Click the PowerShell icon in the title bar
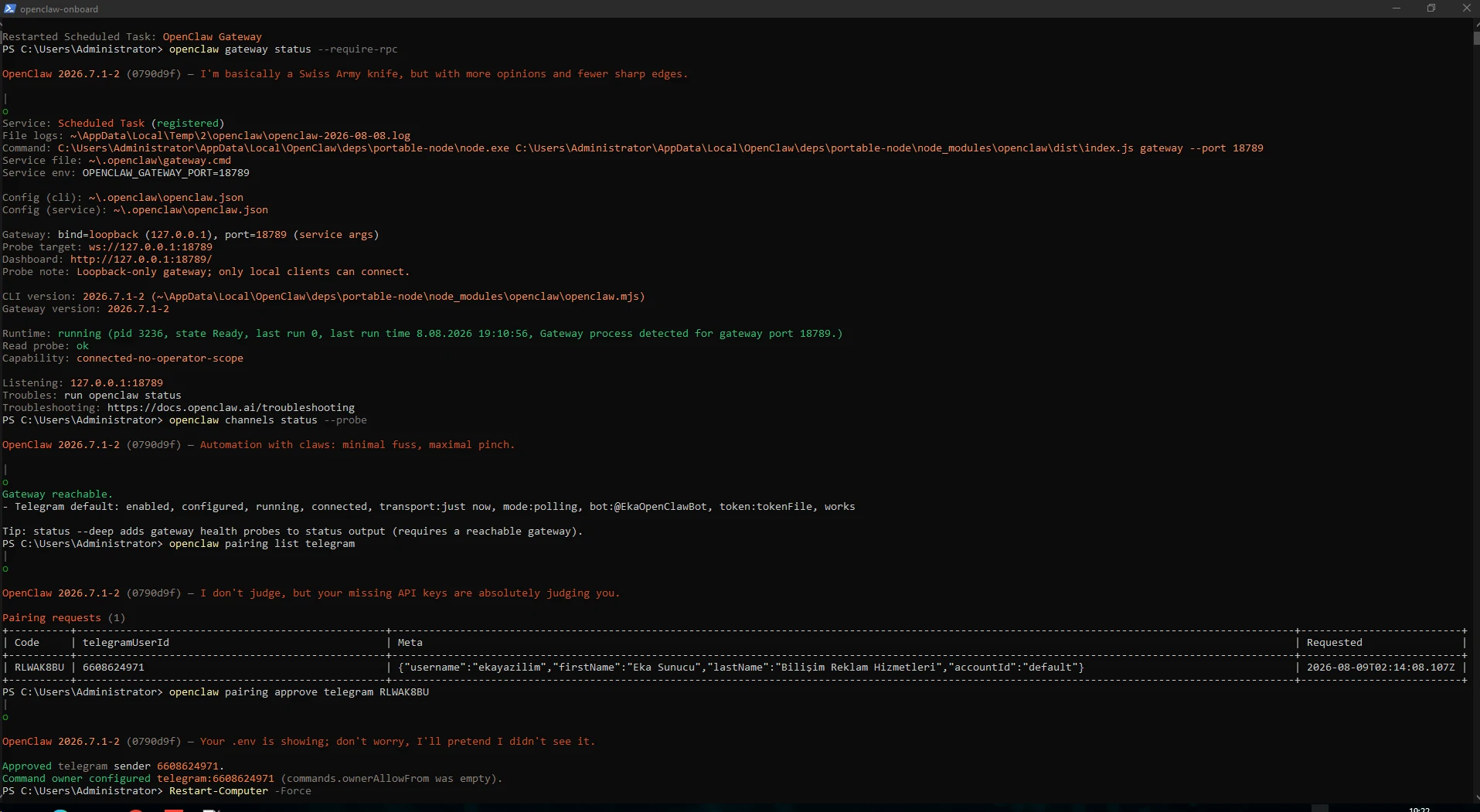Viewport: 1480px width, 812px height. click(9, 8)
